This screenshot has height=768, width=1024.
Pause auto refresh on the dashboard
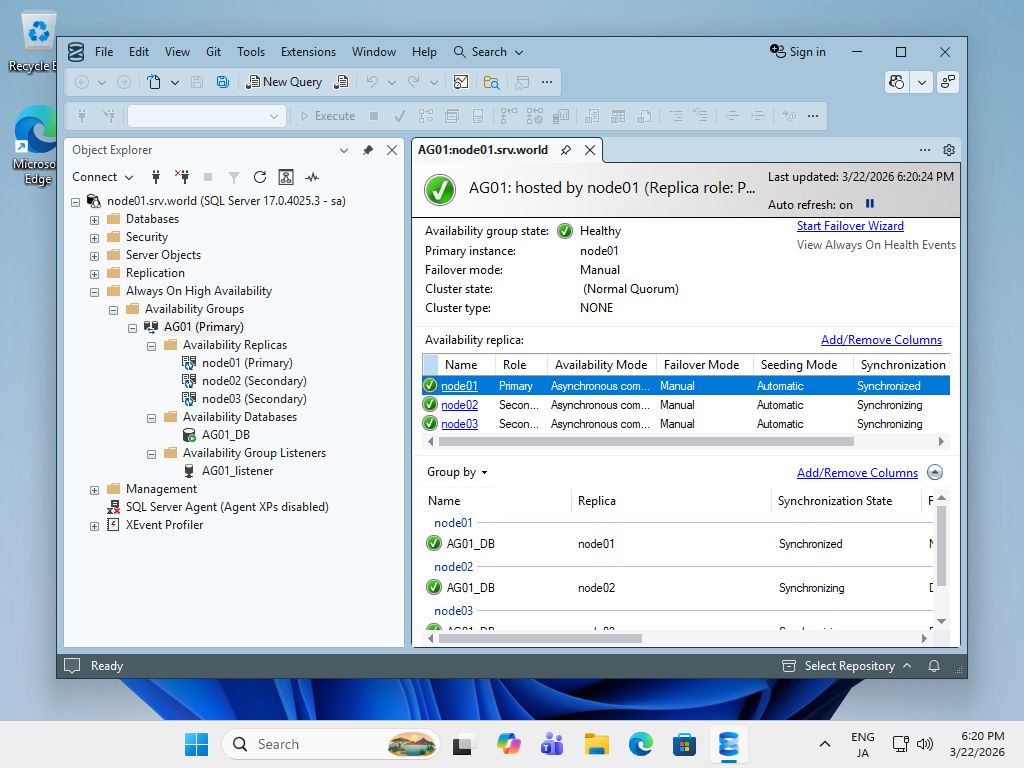click(x=870, y=204)
